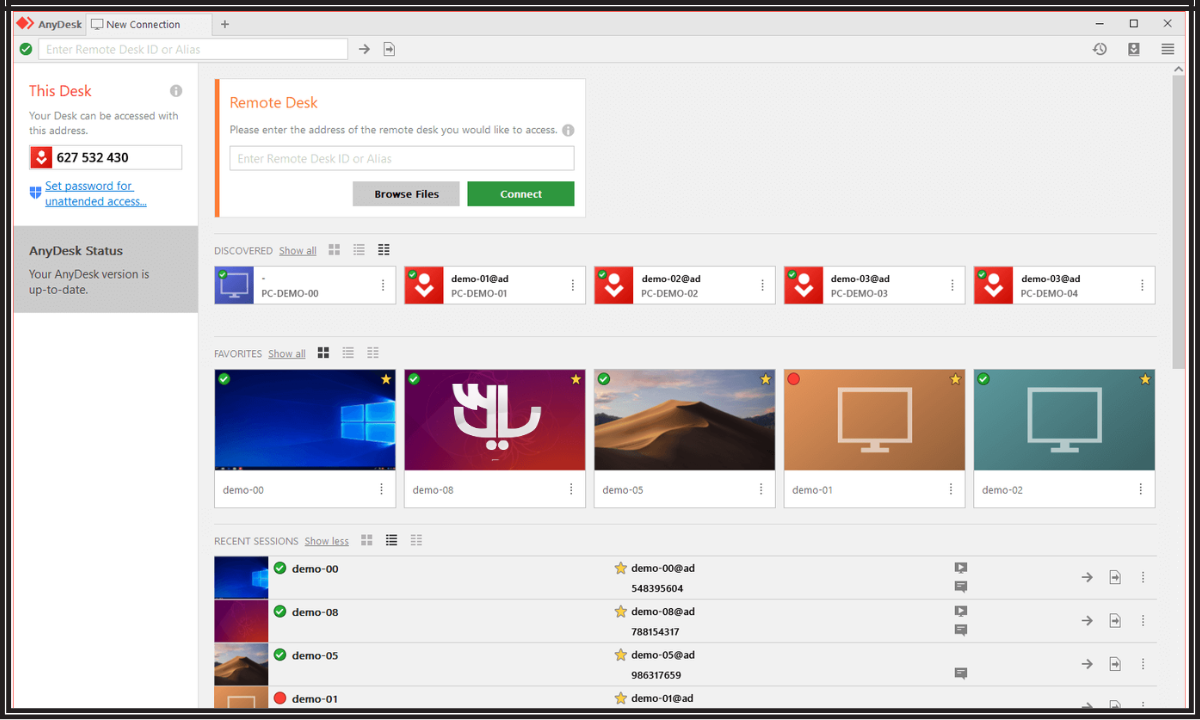1200x720 pixels.
Task: Open chat icon for demo-05 recent session
Action: pos(961,673)
